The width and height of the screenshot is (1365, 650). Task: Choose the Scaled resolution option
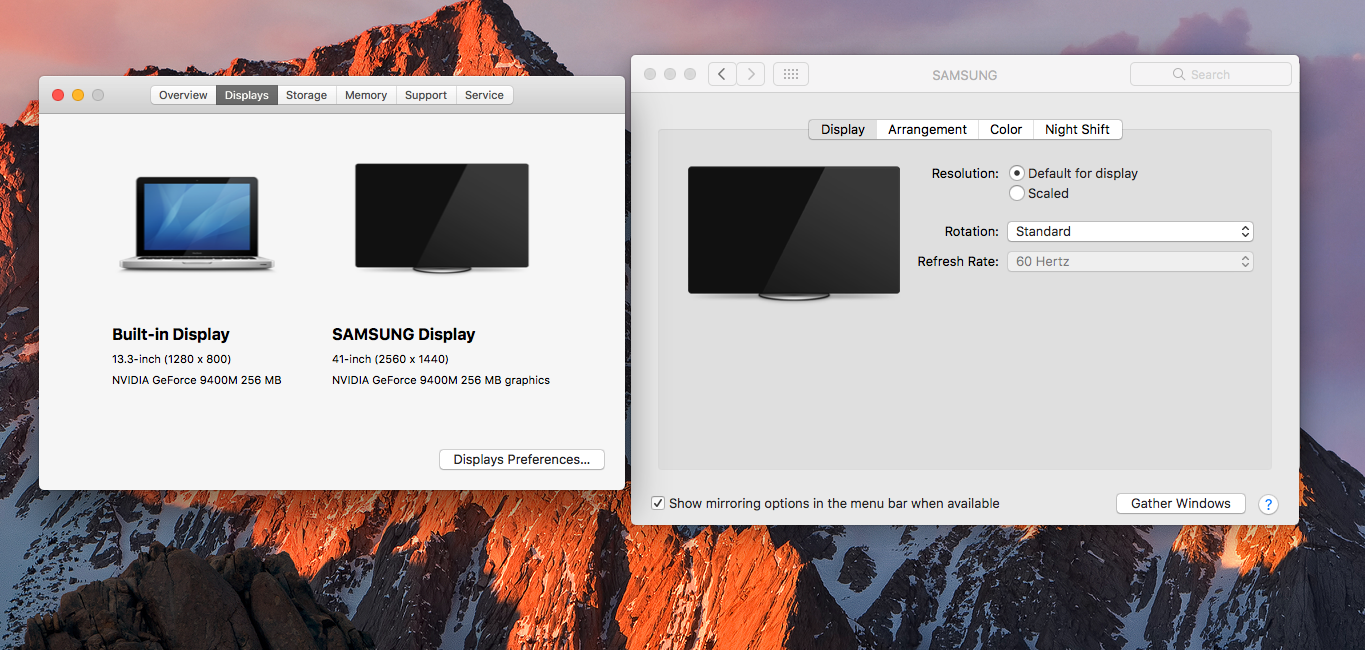click(x=1017, y=193)
